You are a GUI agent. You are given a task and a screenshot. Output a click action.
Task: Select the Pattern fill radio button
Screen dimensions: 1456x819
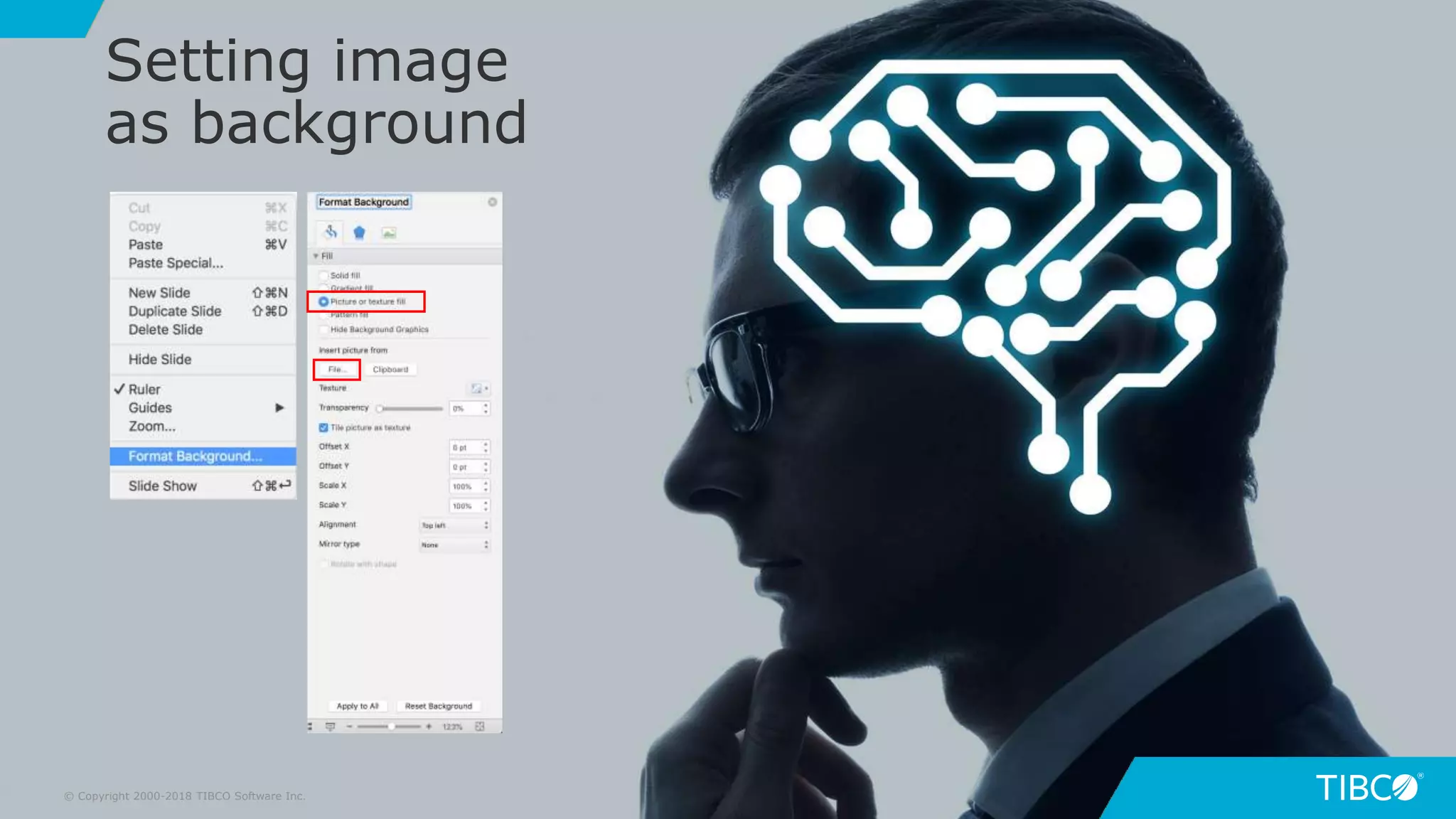coord(323,314)
